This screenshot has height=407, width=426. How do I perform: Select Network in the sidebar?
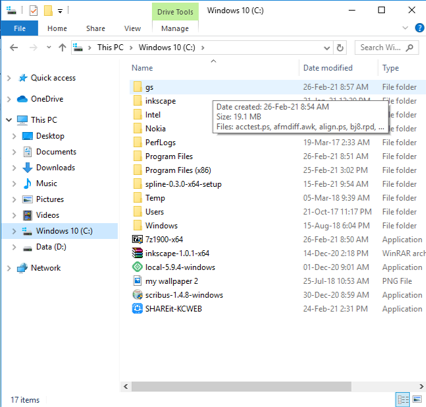point(46,268)
